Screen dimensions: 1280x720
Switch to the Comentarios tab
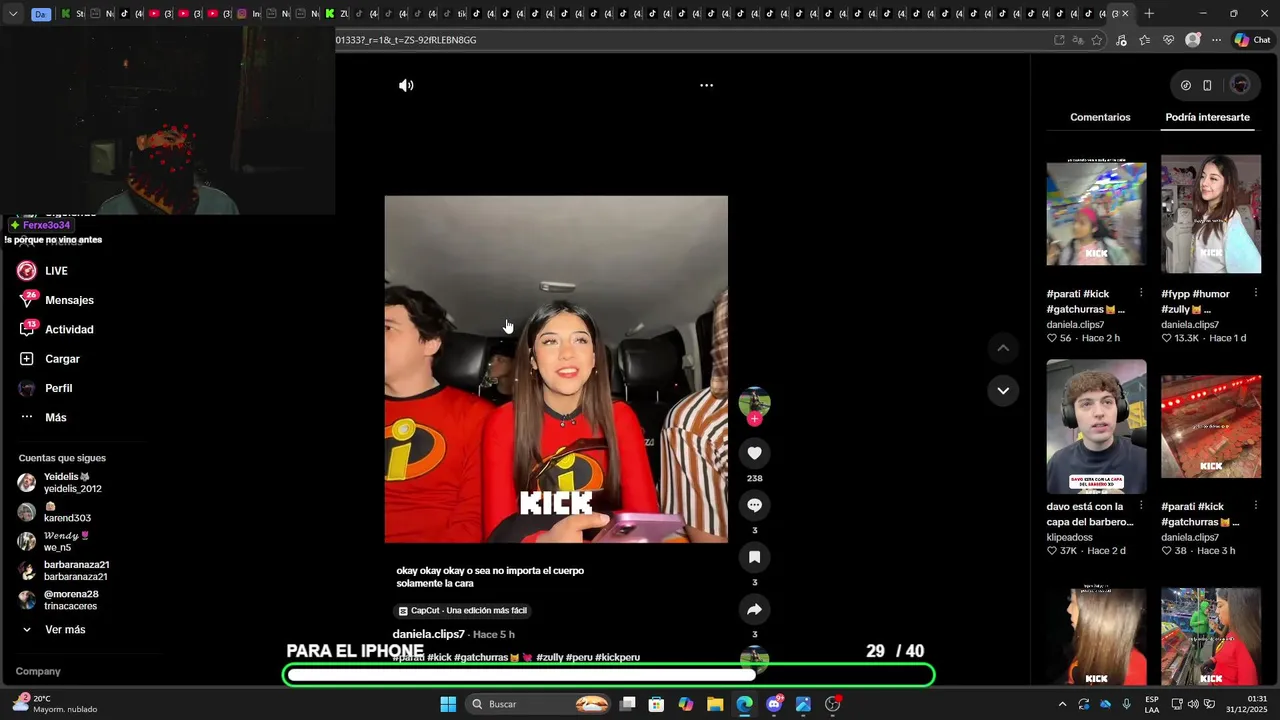pos(1100,117)
